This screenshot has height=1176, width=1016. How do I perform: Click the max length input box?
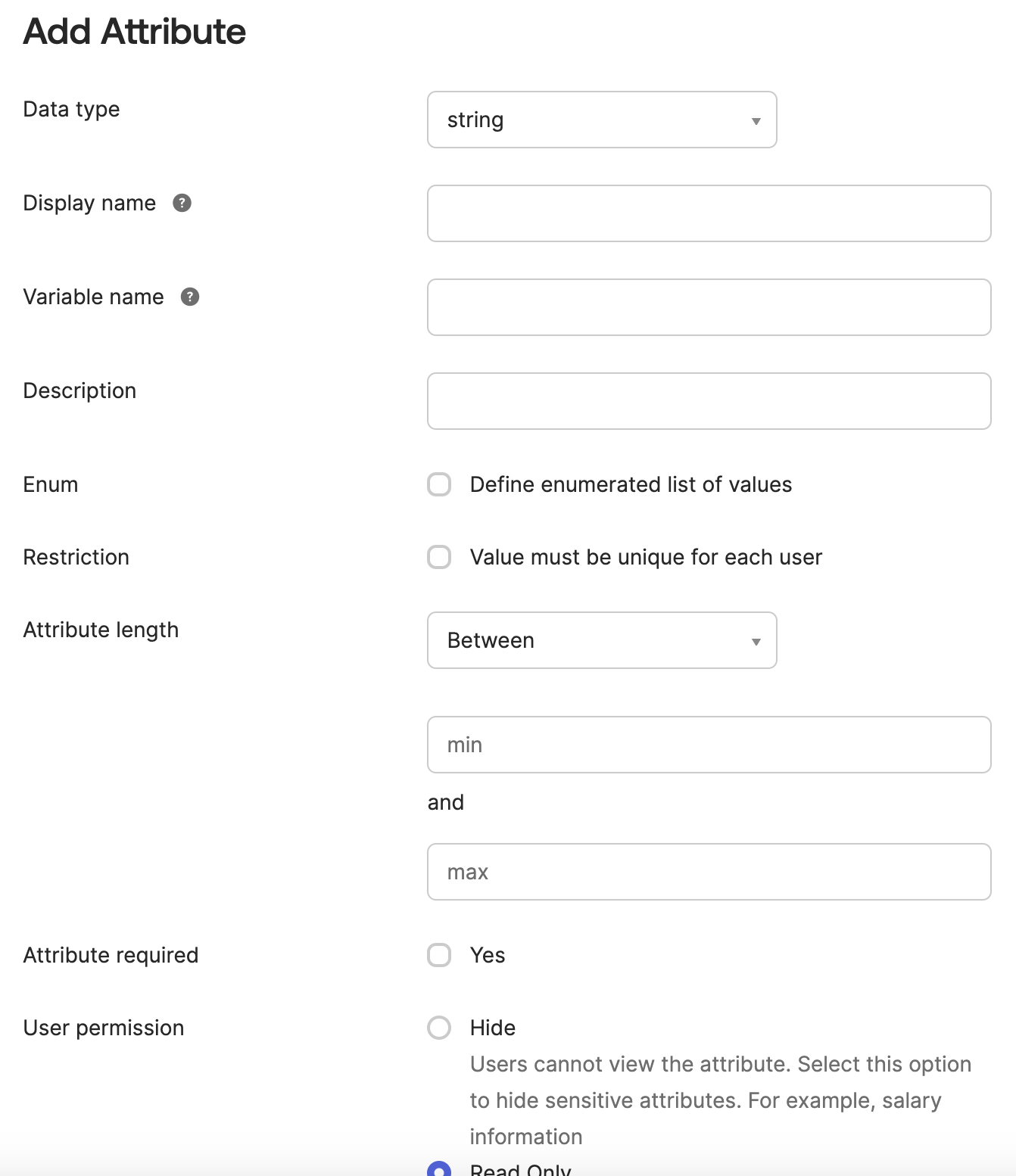coord(709,871)
